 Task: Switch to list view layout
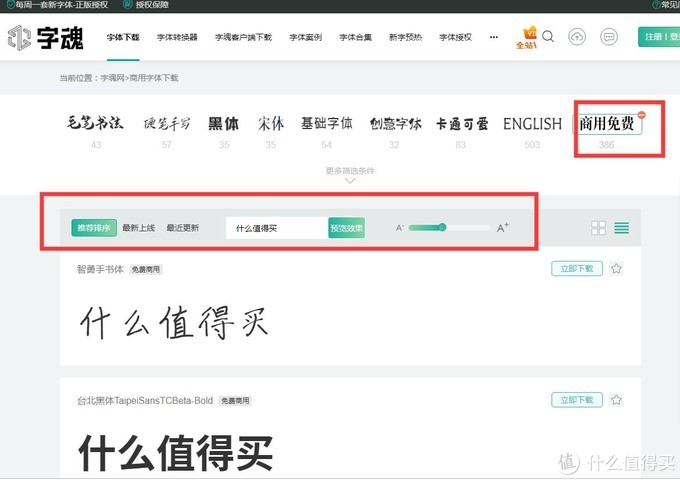tap(621, 228)
